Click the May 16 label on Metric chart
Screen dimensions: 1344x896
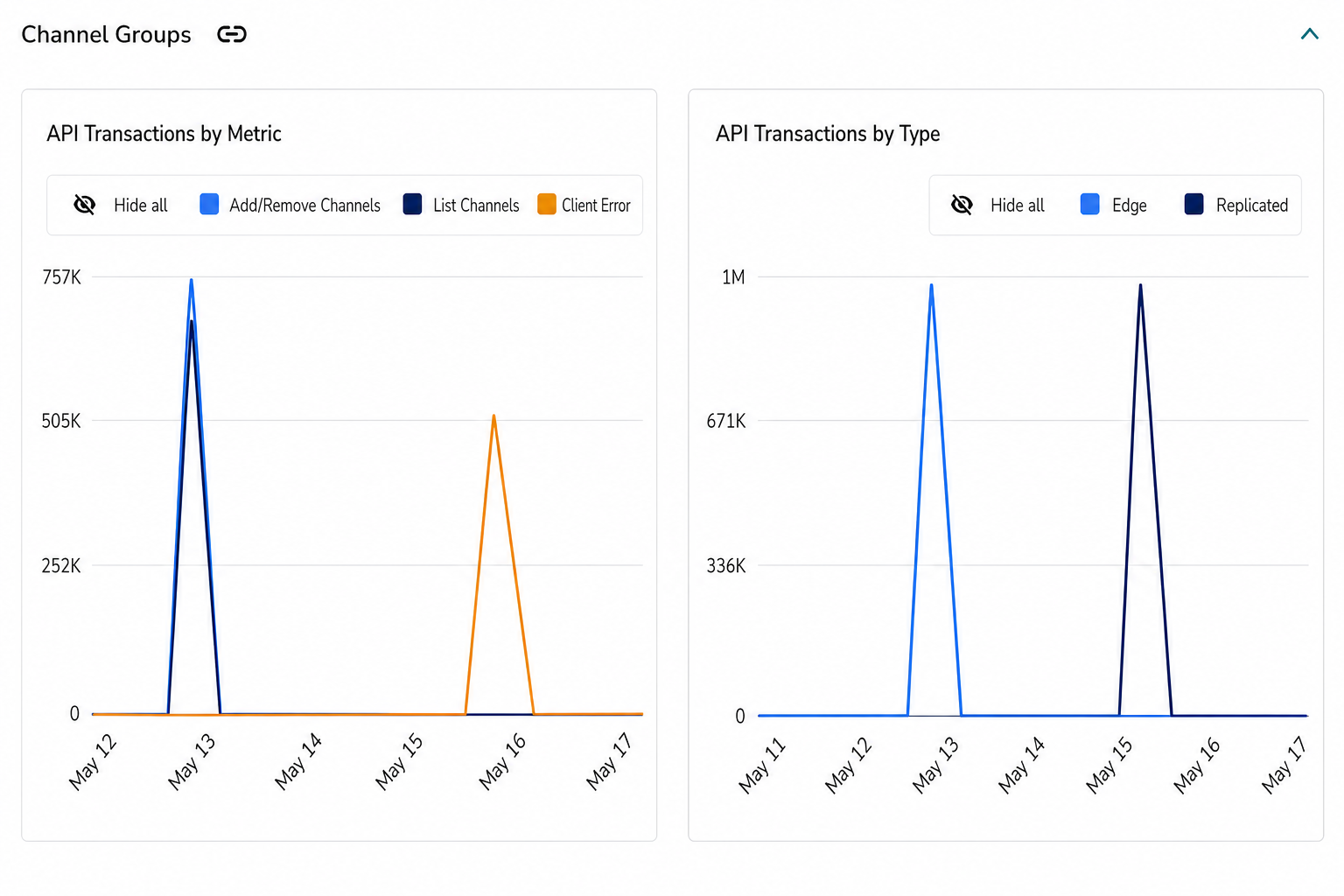[501, 762]
